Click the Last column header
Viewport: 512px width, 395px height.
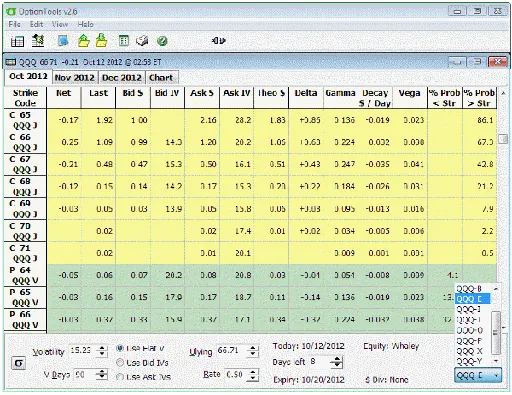[98, 98]
